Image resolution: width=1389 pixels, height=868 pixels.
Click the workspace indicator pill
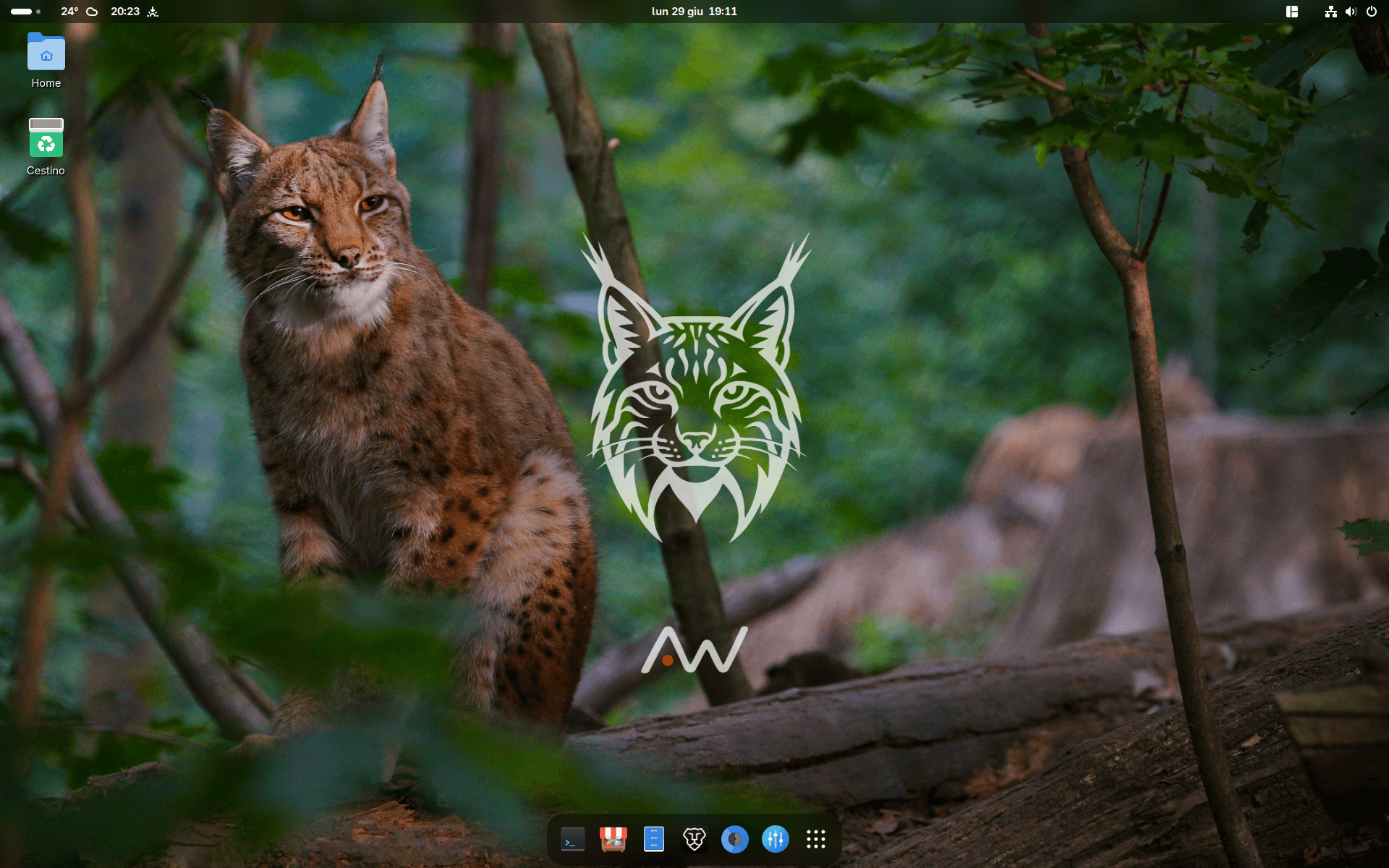(x=25, y=12)
